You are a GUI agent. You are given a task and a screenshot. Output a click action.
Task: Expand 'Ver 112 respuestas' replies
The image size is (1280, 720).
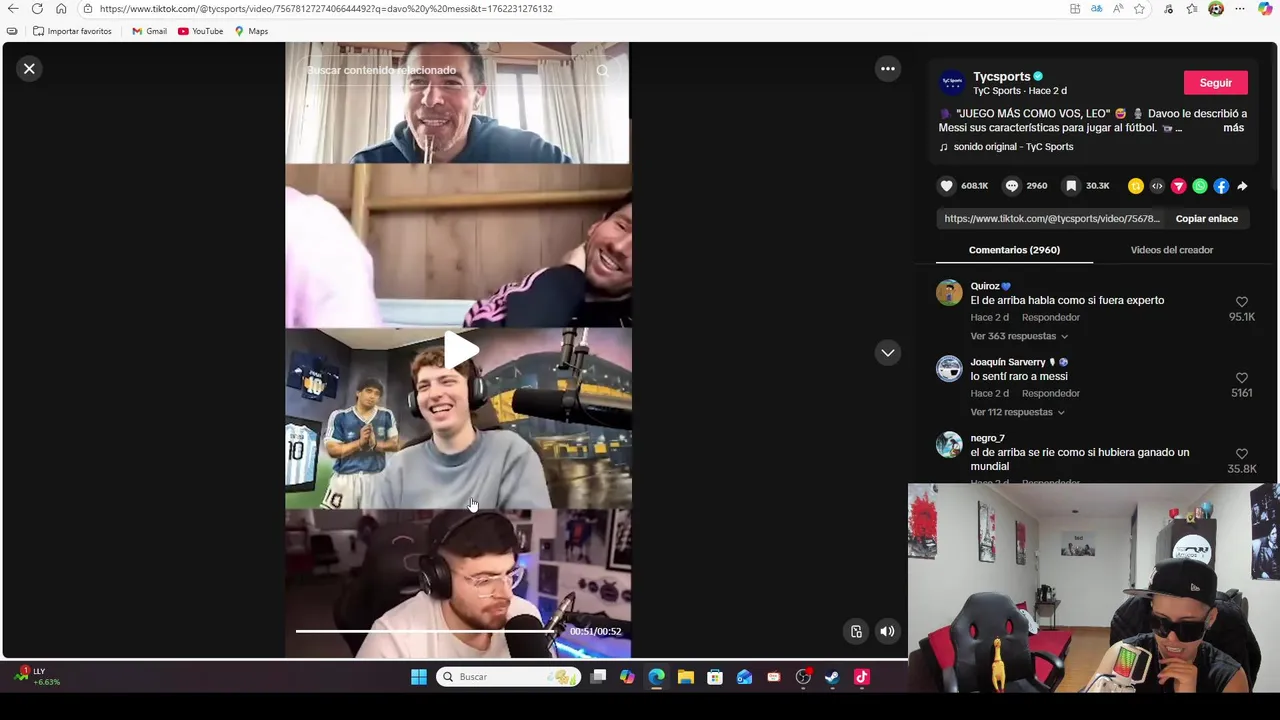click(x=1017, y=412)
